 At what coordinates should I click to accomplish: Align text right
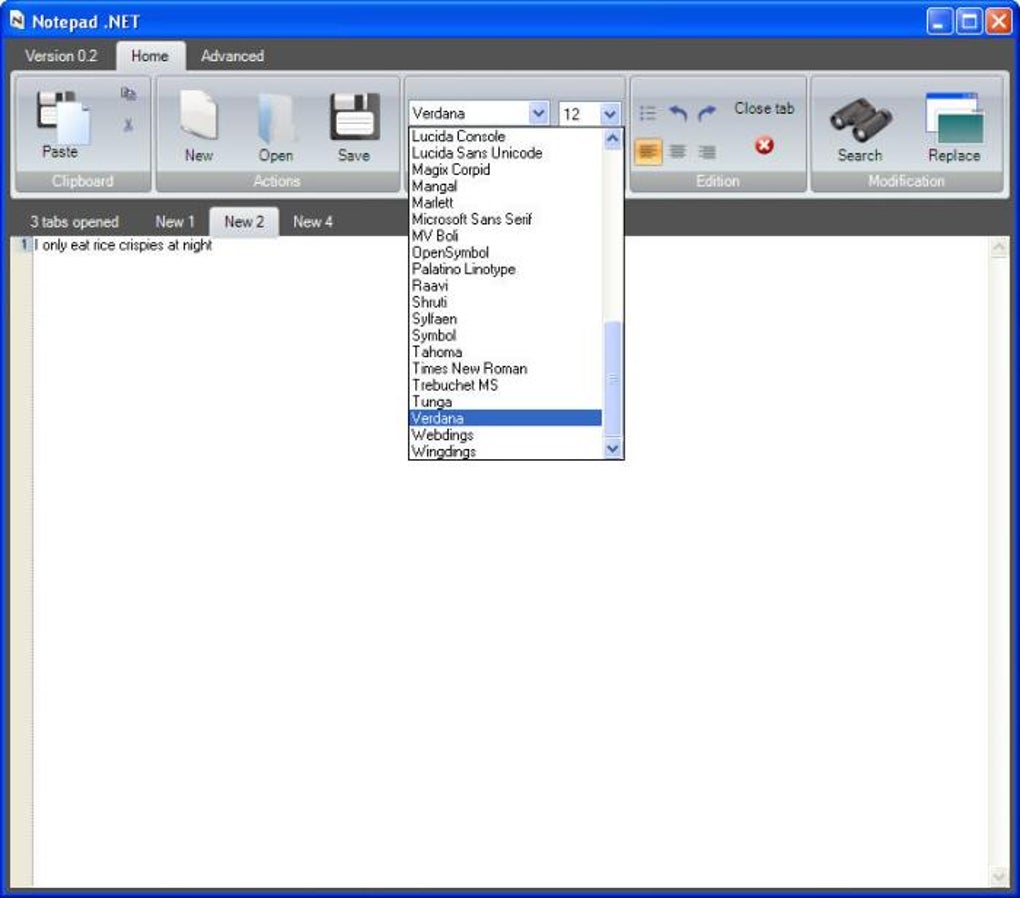[x=707, y=152]
